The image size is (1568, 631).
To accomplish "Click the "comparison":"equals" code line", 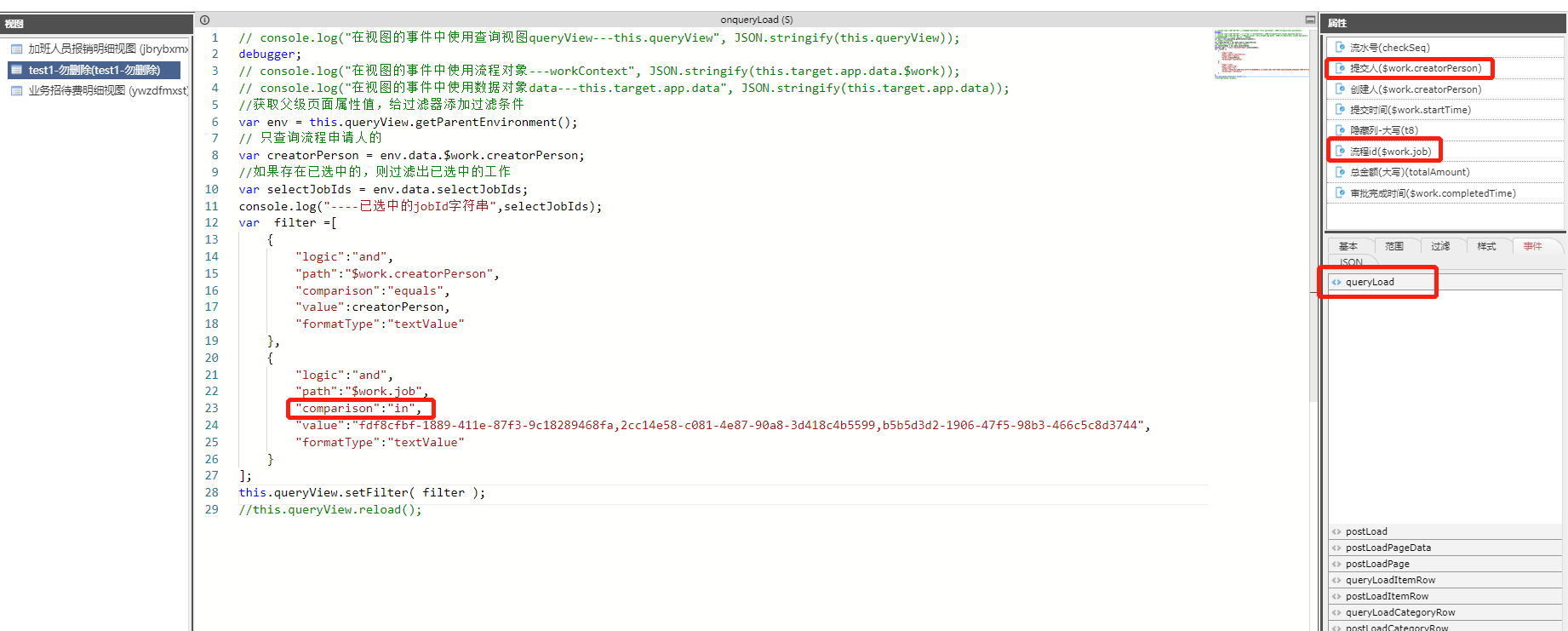I will 373,291.
